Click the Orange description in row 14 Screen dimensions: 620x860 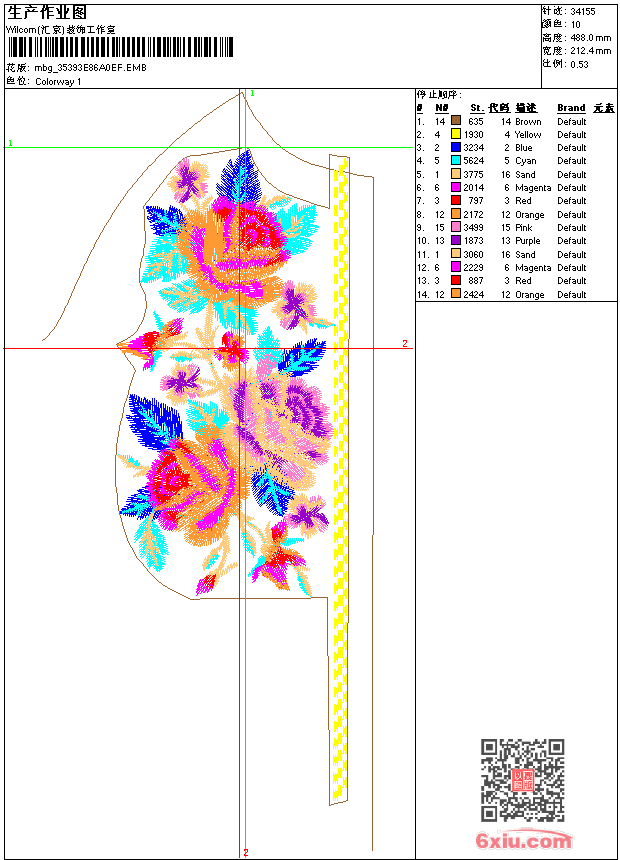pyautogui.click(x=529, y=295)
